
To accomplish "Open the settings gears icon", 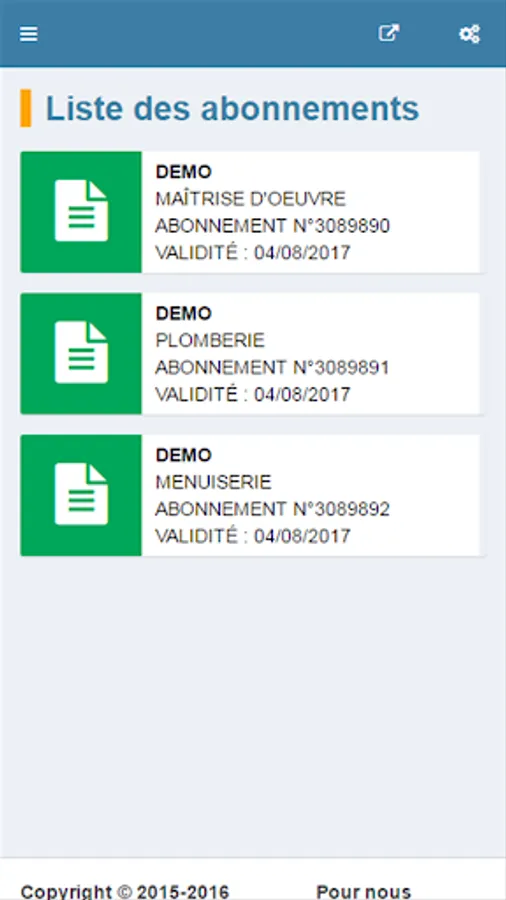I will click(x=469, y=34).
